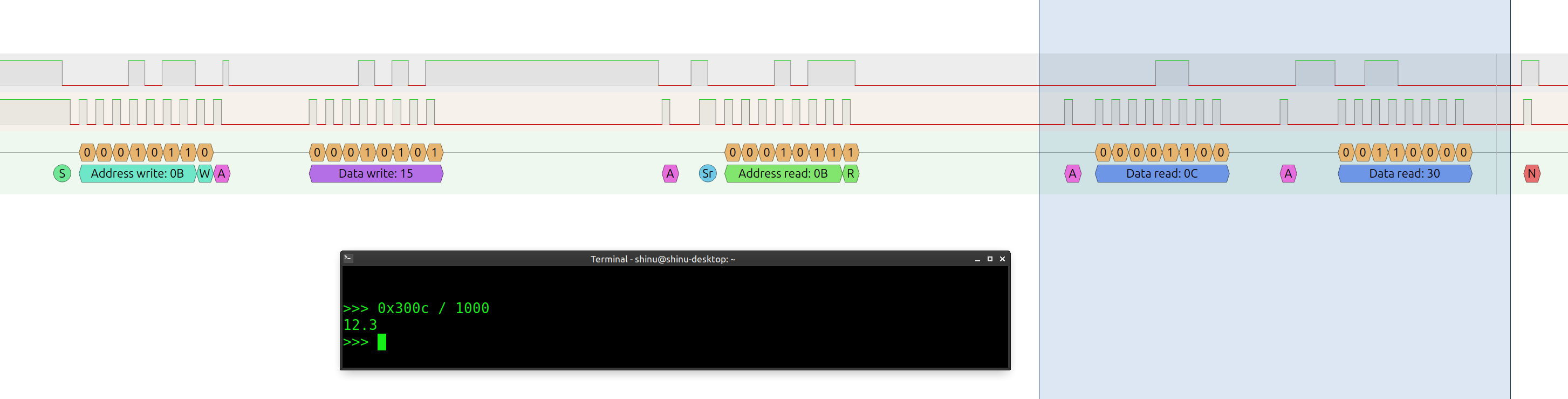Focus the Python prompt cursor in terminal
Image resolution: width=1568 pixels, height=399 pixels.
382,342
